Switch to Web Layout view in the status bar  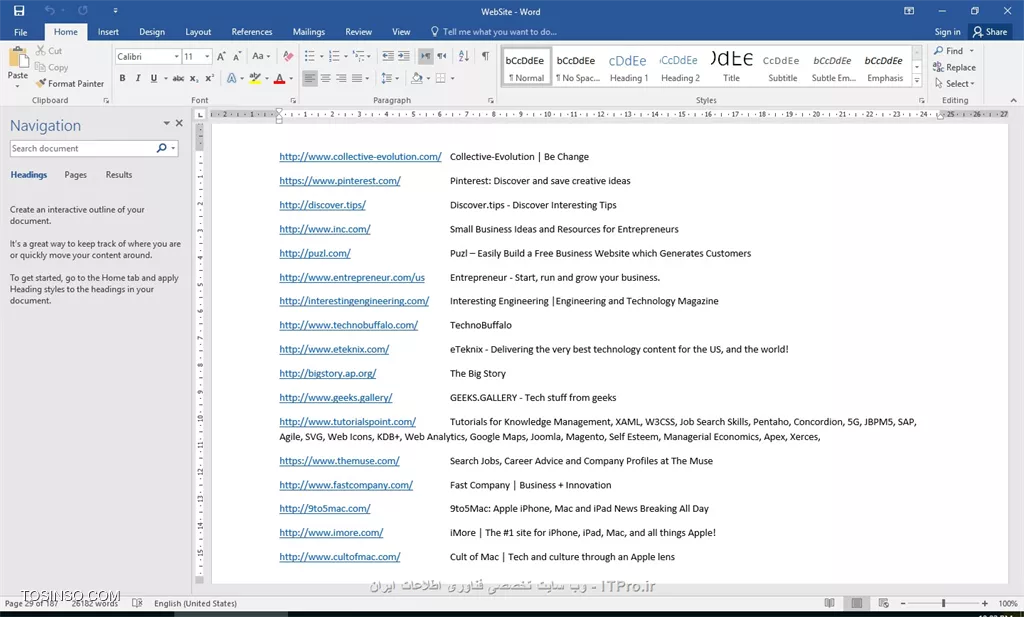click(x=884, y=603)
